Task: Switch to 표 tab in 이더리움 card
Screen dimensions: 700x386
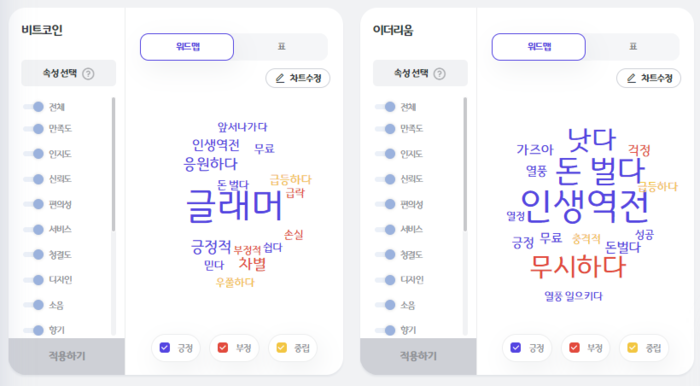Action: tap(633, 47)
